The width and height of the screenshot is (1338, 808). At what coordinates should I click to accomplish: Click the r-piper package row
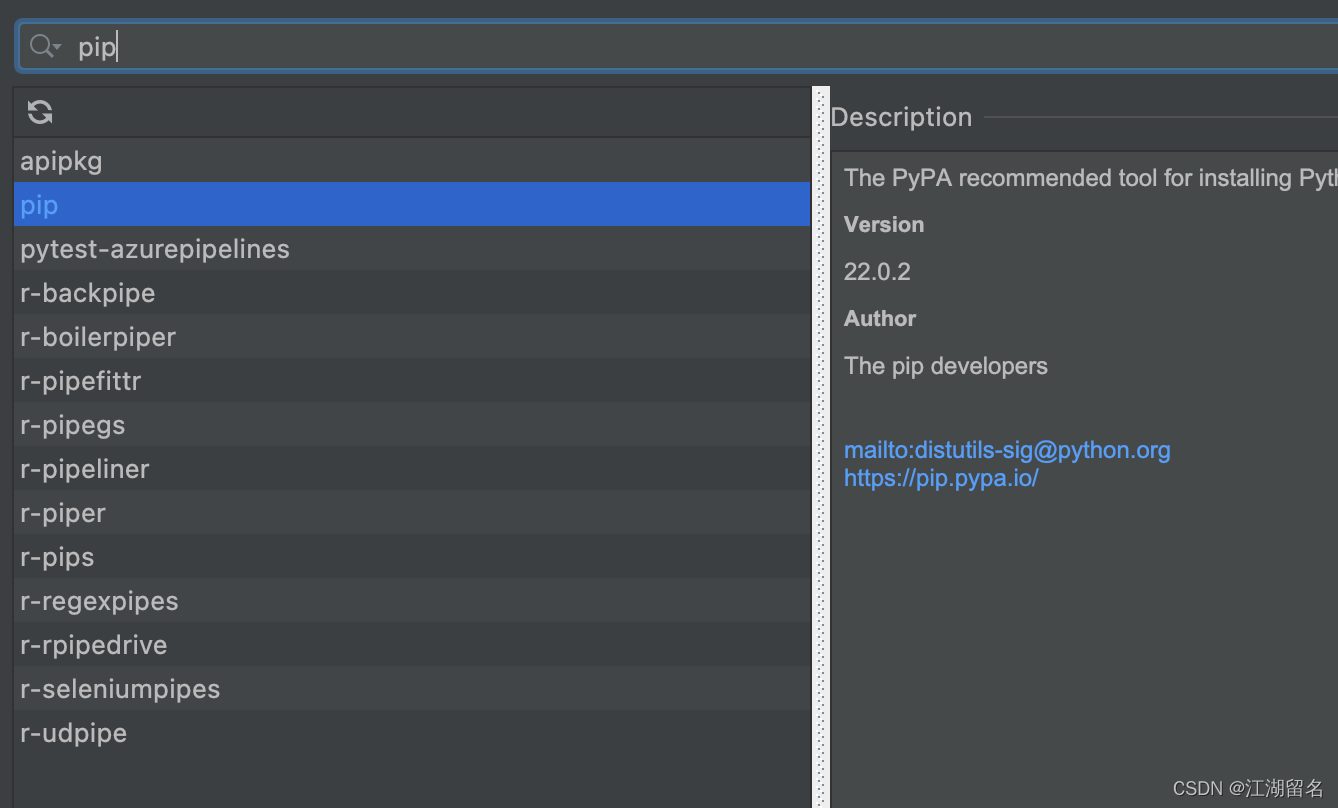pos(63,513)
